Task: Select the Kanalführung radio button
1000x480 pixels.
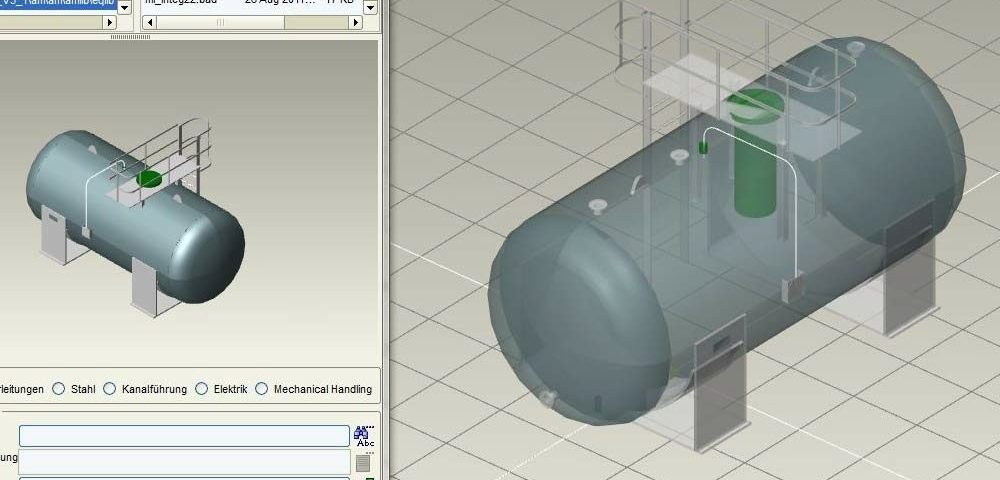Action: click(110, 389)
